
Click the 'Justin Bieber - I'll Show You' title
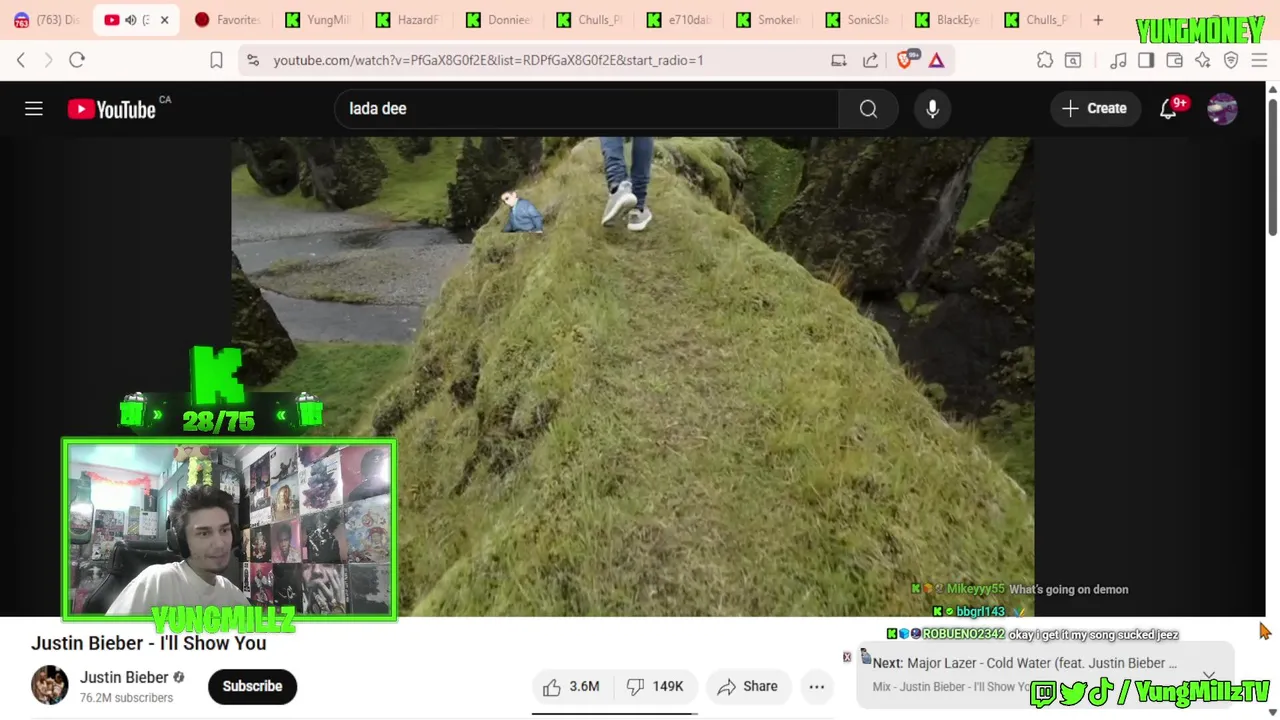point(148,643)
